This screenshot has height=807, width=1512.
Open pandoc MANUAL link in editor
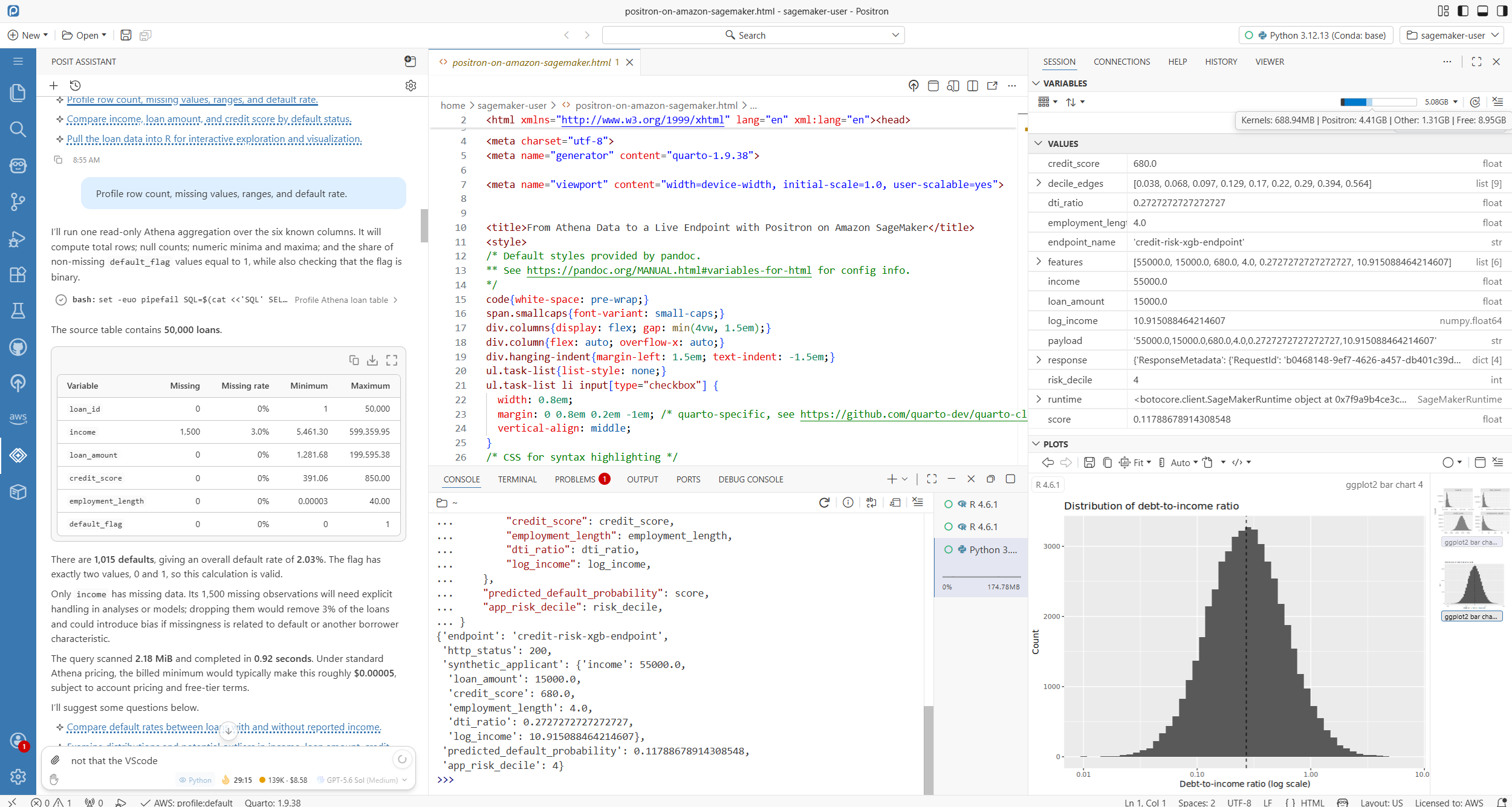click(x=669, y=270)
